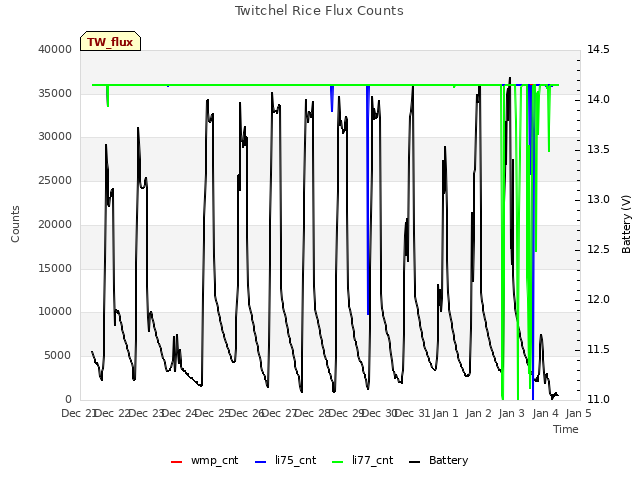Click the 11.5 battery axis label
This screenshot has height=480, width=640.
(x=598, y=349)
